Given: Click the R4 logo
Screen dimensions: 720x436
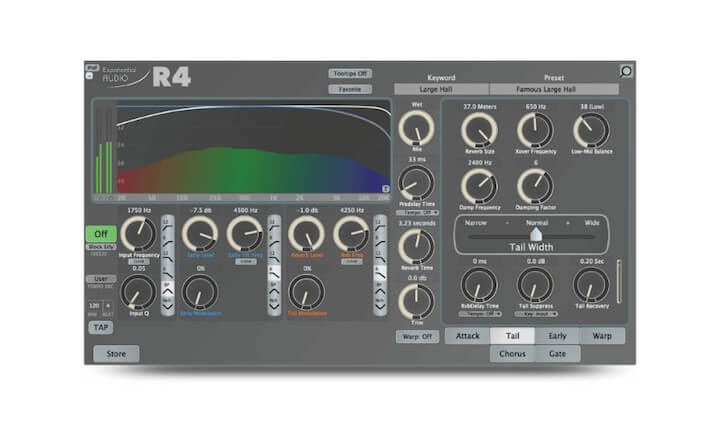Looking at the screenshot, I should click(x=171, y=77).
